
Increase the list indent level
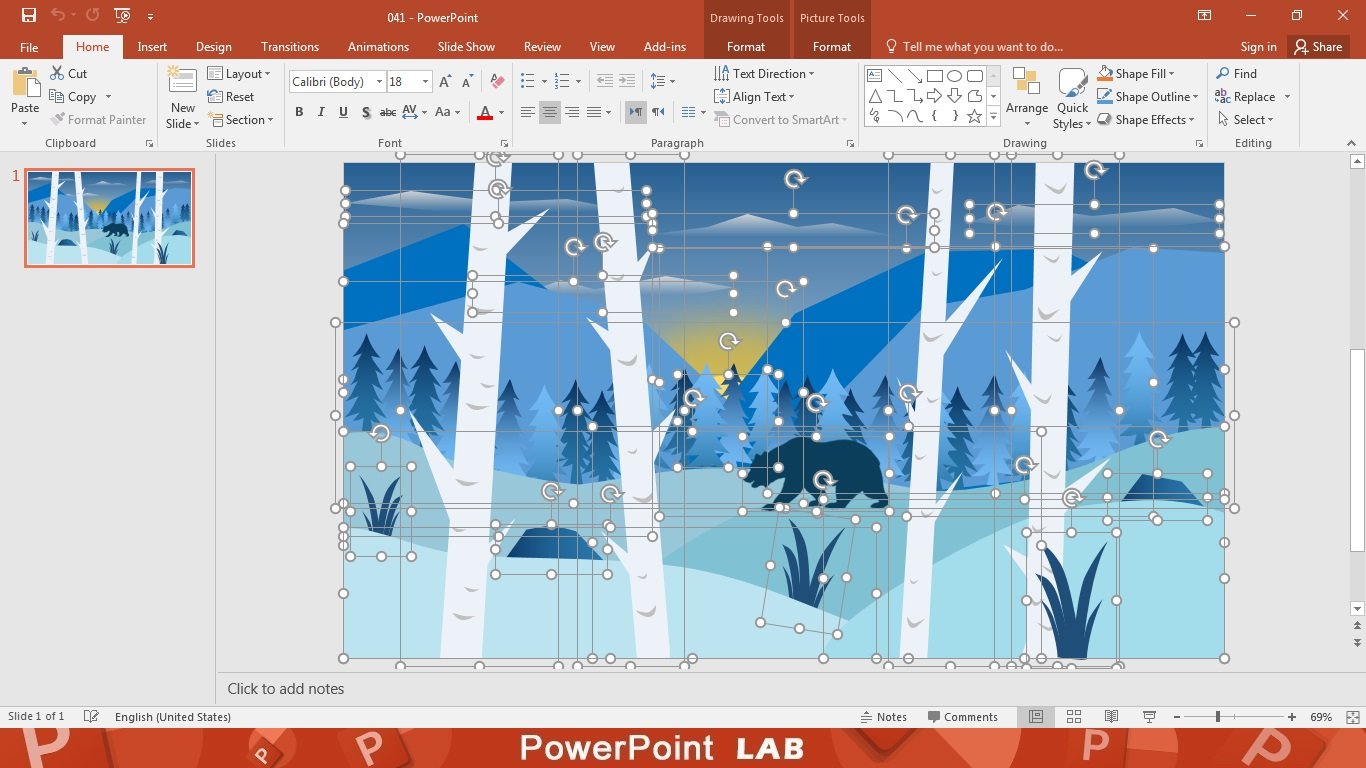point(627,82)
